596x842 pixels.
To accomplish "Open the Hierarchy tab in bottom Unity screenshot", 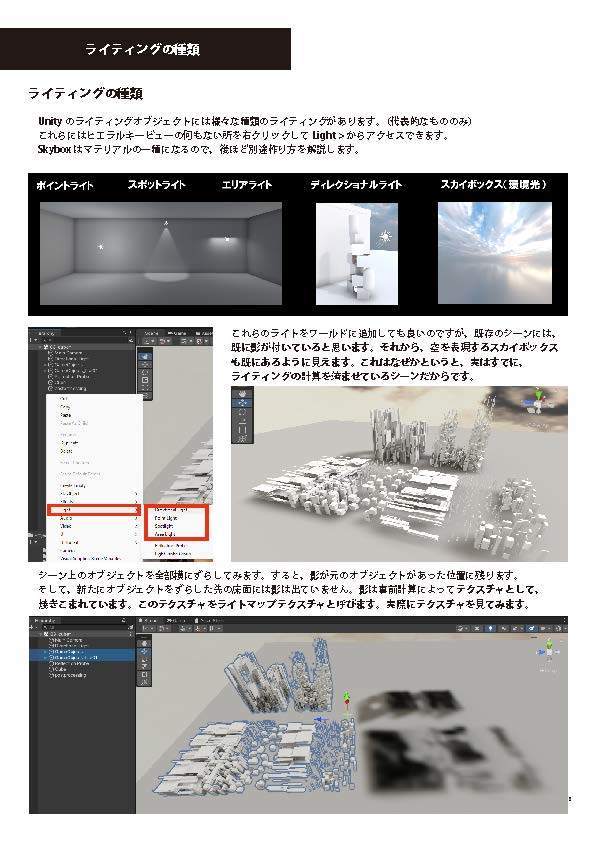I will pos(45,621).
